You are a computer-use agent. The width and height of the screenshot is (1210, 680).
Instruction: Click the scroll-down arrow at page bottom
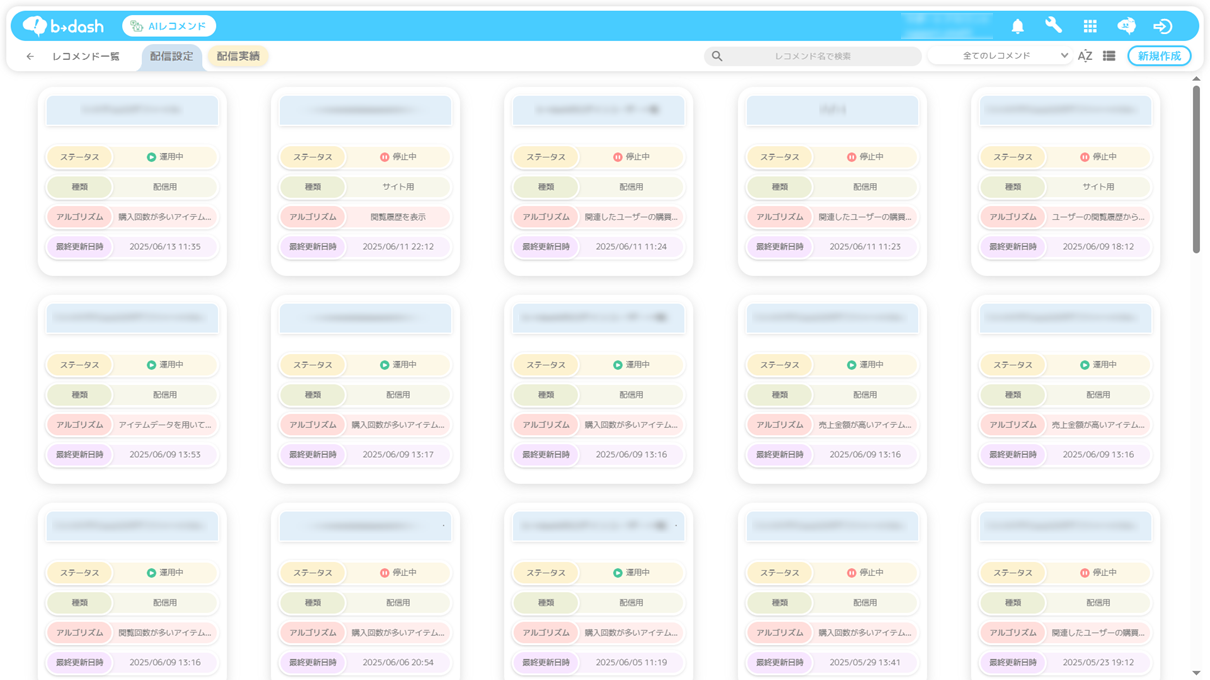1196,673
